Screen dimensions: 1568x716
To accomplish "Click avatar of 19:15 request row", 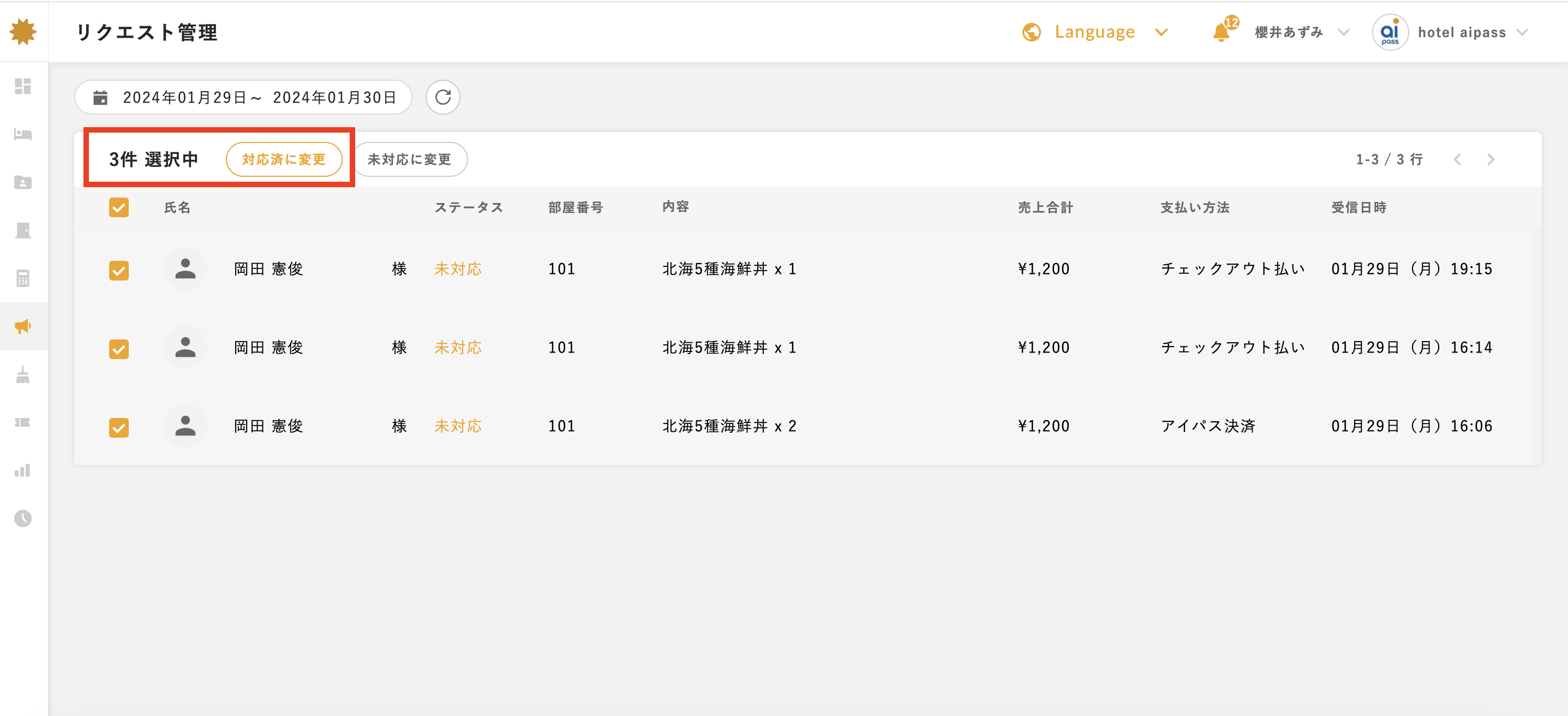I will pos(185,268).
